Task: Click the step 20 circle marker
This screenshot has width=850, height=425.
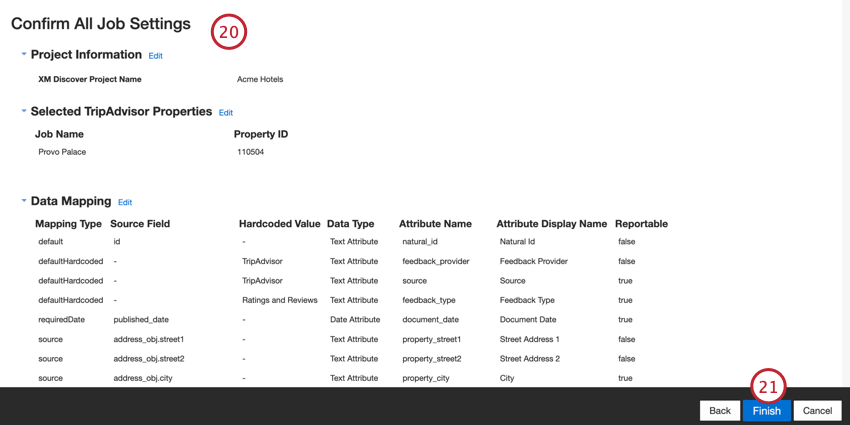Action: click(x=229, y=32)
